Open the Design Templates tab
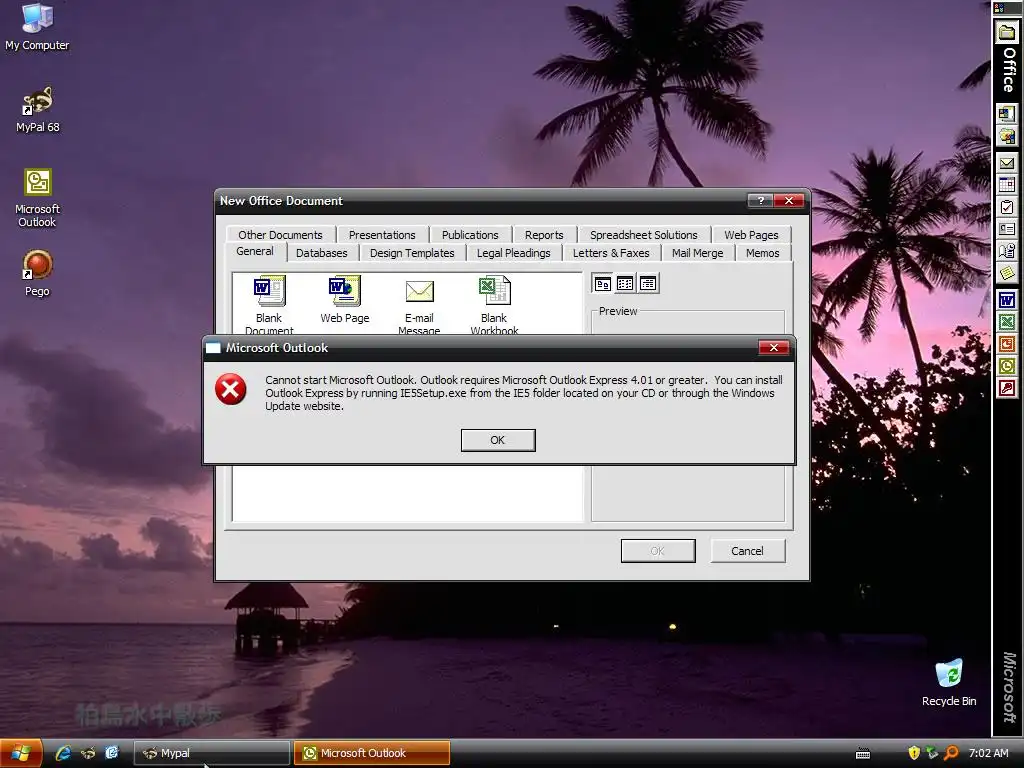Screen dimensions: 1024x768 point(412,253)
